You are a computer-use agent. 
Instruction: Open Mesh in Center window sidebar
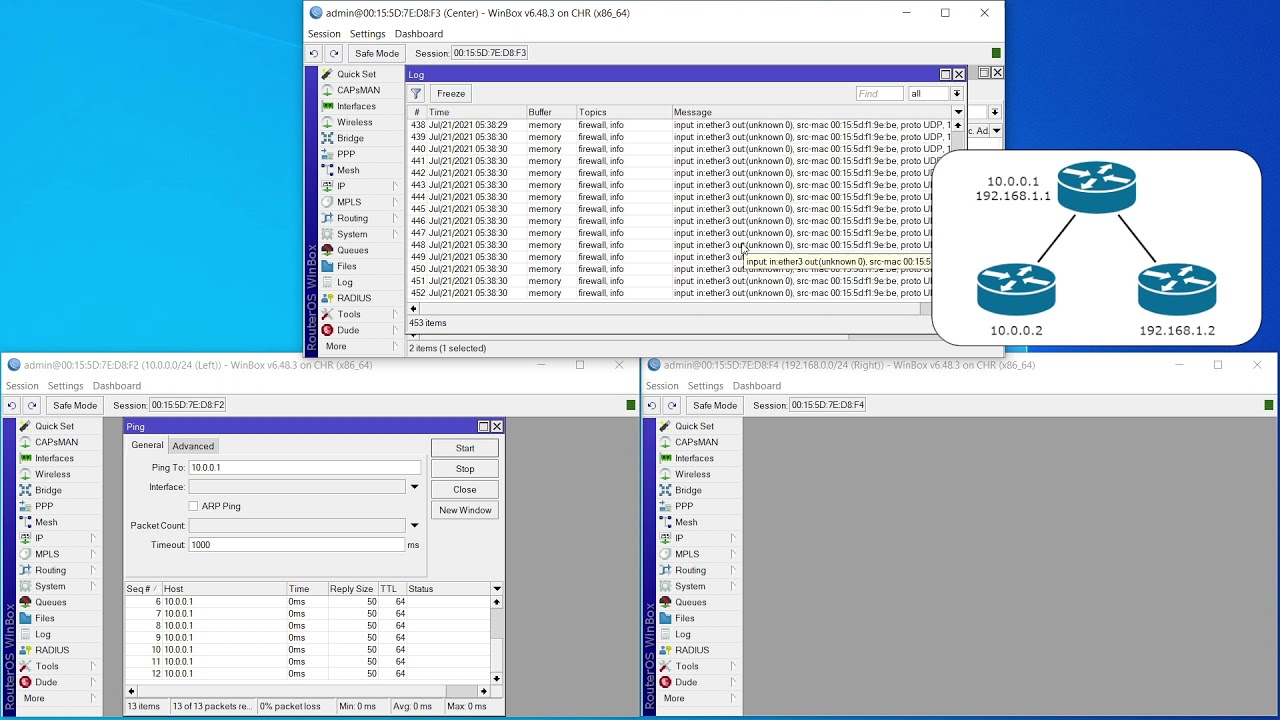348,170
